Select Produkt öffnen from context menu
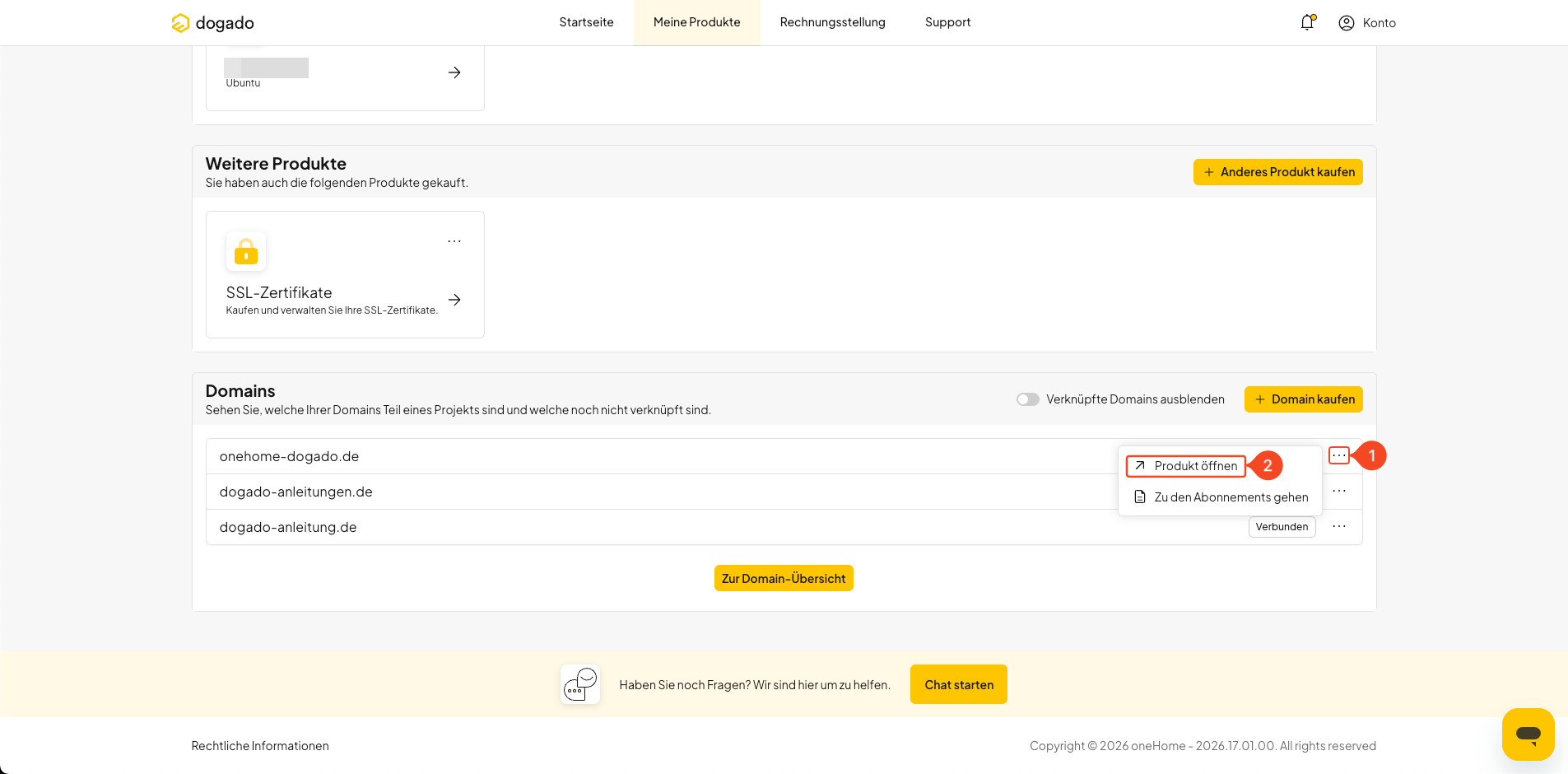This screenshot has height=774, width=1568. click(x=1186, y=466)
